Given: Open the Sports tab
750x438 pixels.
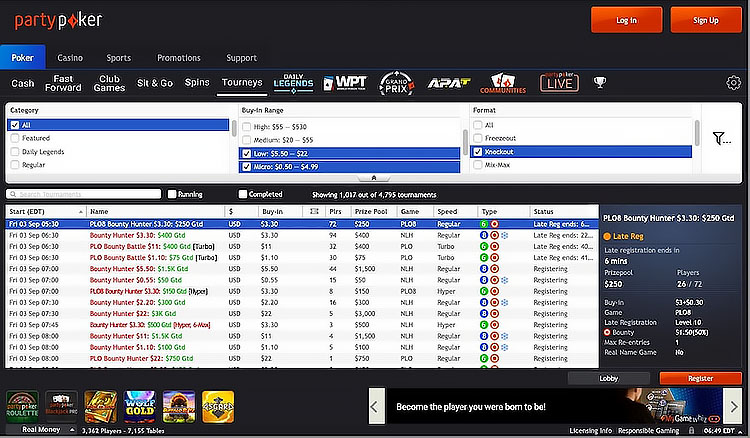Looking at the screenshot, I should pos(119,58).
